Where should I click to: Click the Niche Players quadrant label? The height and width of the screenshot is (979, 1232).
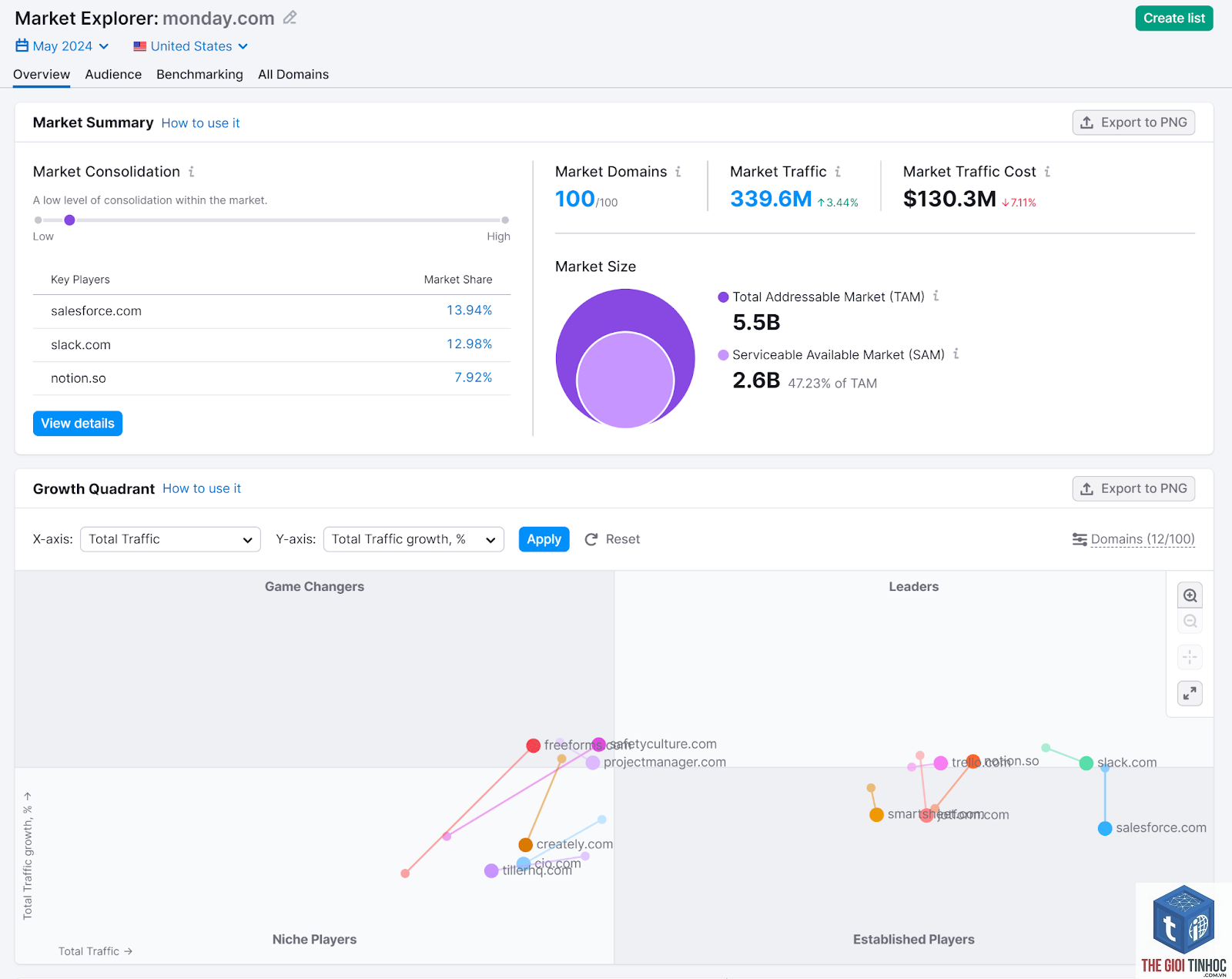314,940
